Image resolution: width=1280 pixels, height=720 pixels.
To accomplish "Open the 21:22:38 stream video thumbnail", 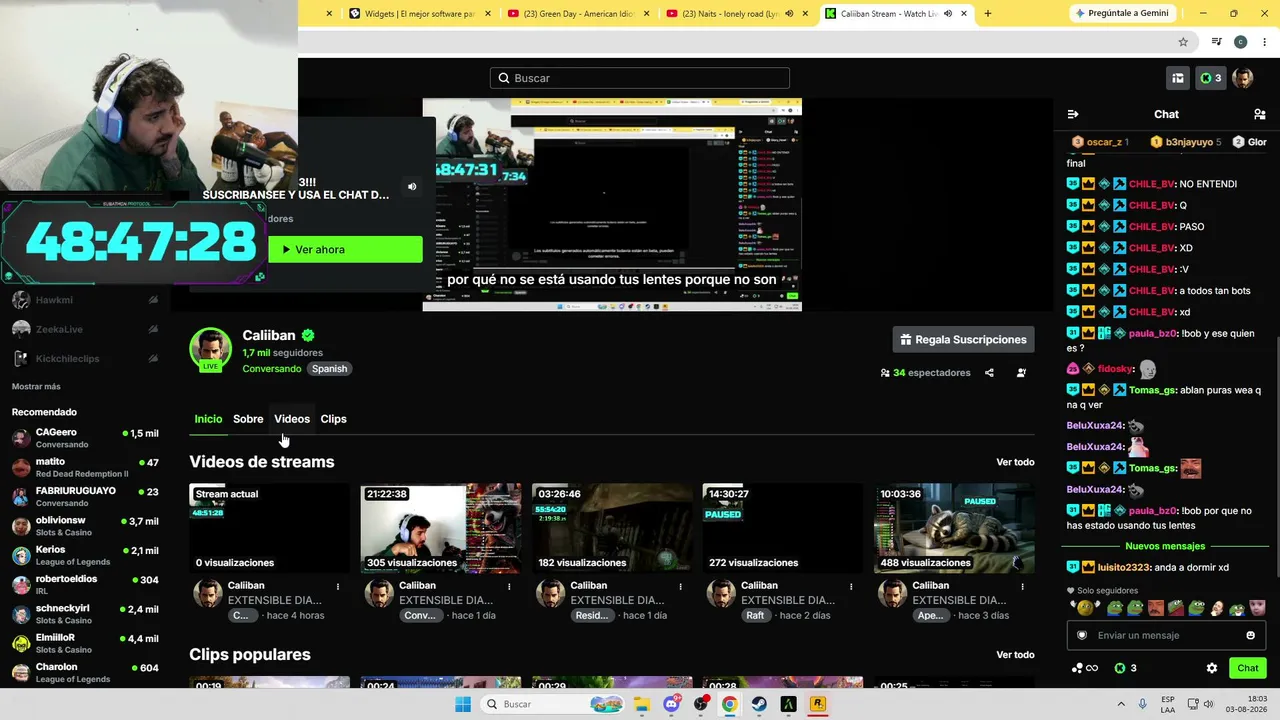I will [x=441, y=528].
